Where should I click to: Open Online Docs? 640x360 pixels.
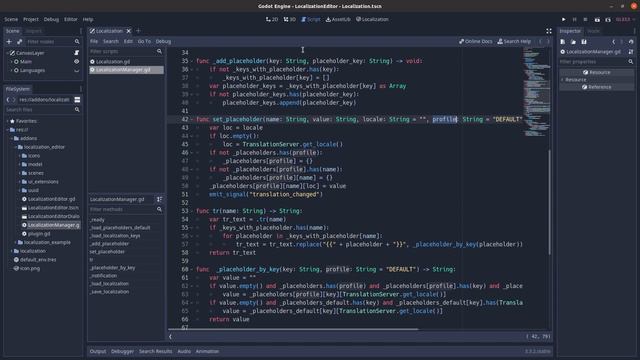pyautogui.click(x=476, y=41)
